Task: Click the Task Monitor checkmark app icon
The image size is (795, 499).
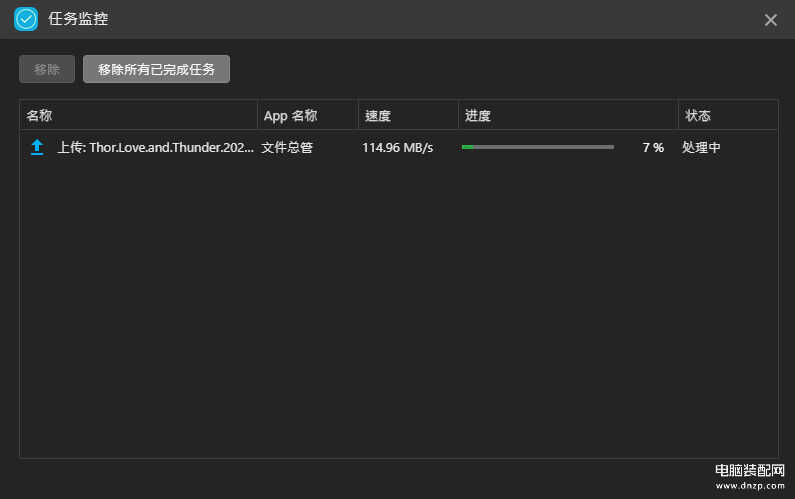Action: point(26,19)
